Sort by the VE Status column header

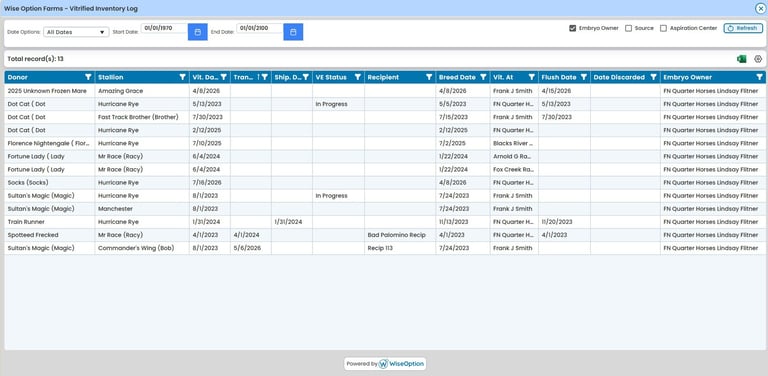(331, 77)
